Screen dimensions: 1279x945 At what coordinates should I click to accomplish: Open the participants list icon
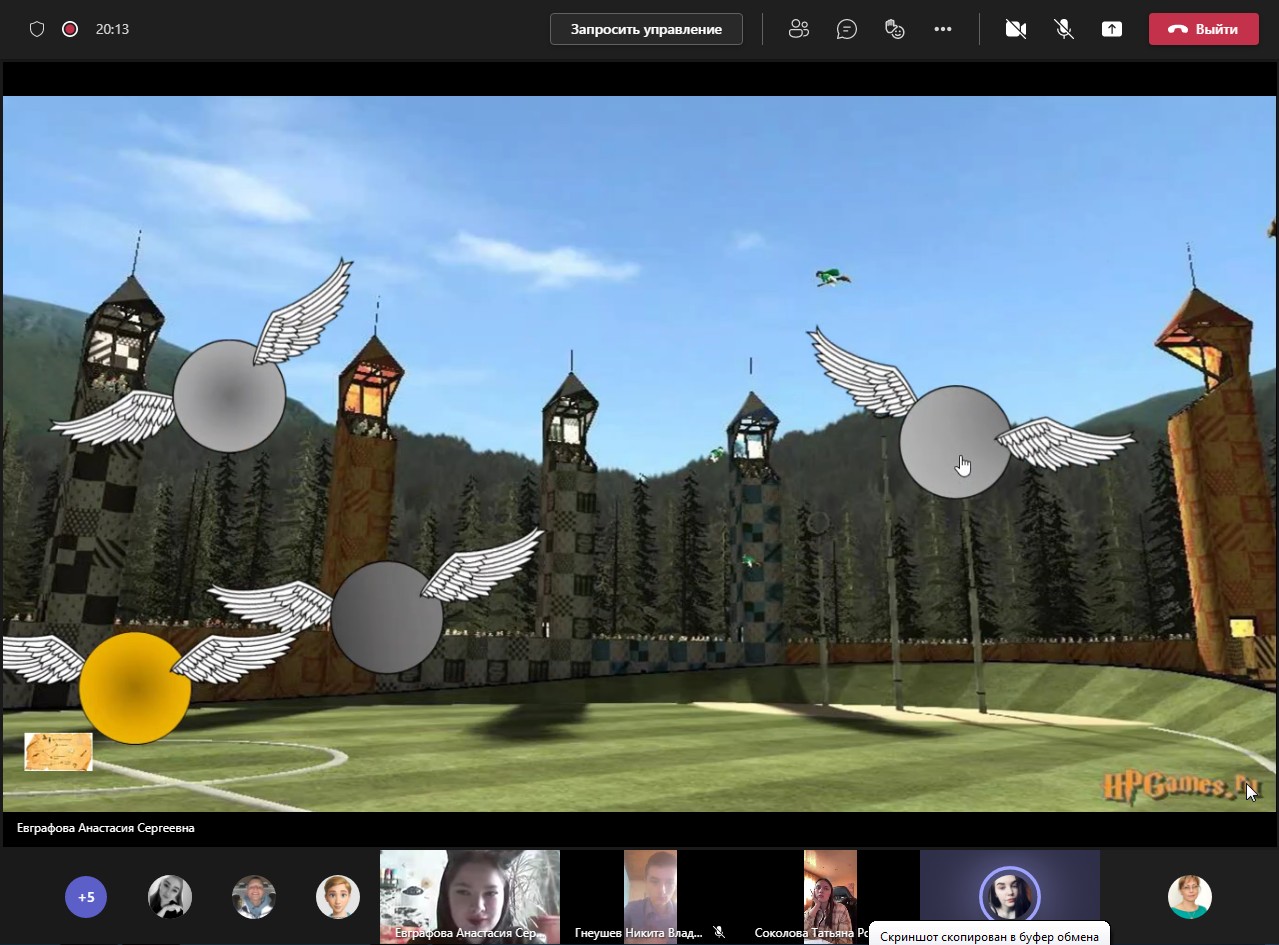(x=798, y=29)
